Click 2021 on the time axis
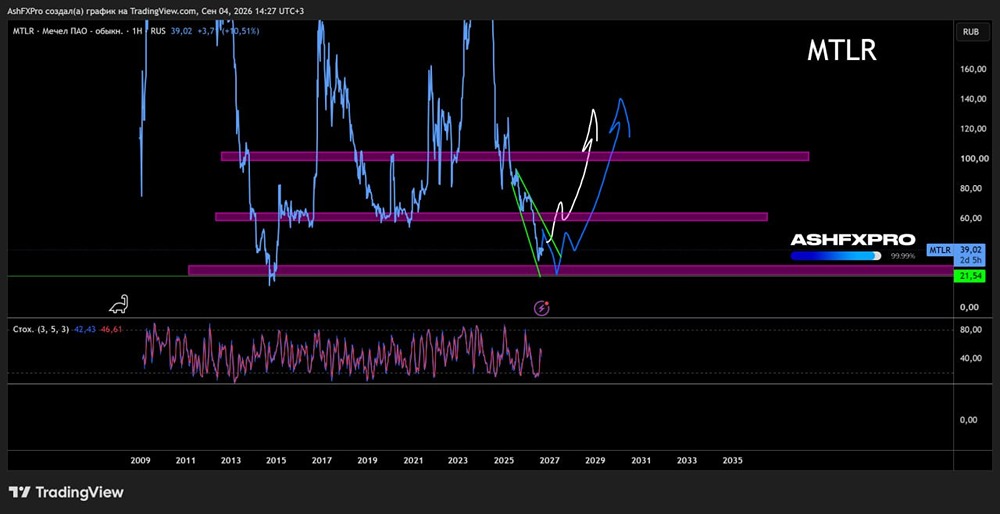1000x514 pixels. pos(413,460)
